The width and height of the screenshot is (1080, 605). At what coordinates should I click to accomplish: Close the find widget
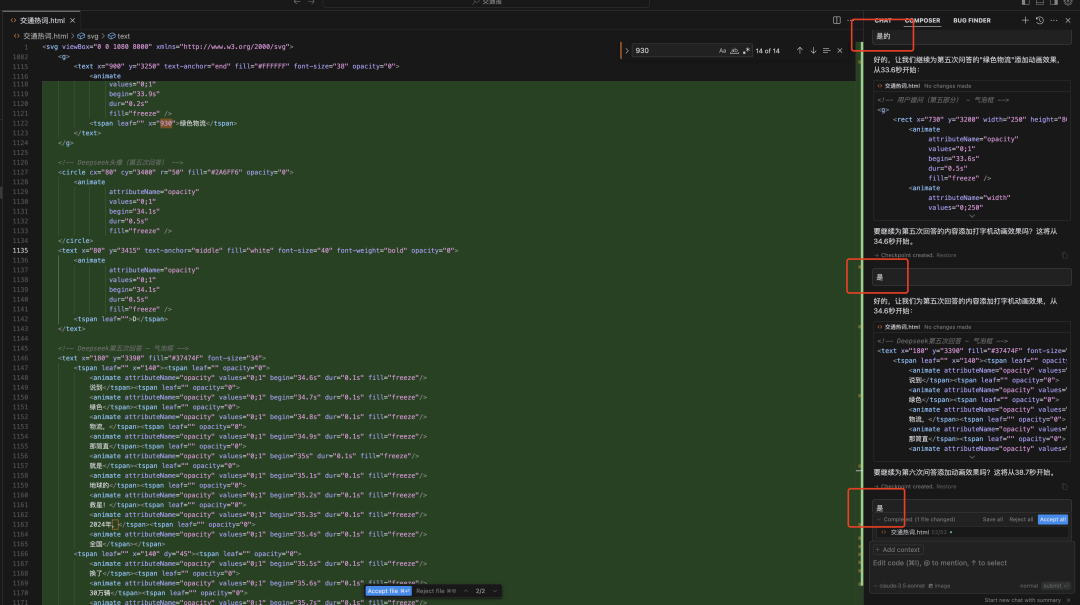(x=840, y=50)
